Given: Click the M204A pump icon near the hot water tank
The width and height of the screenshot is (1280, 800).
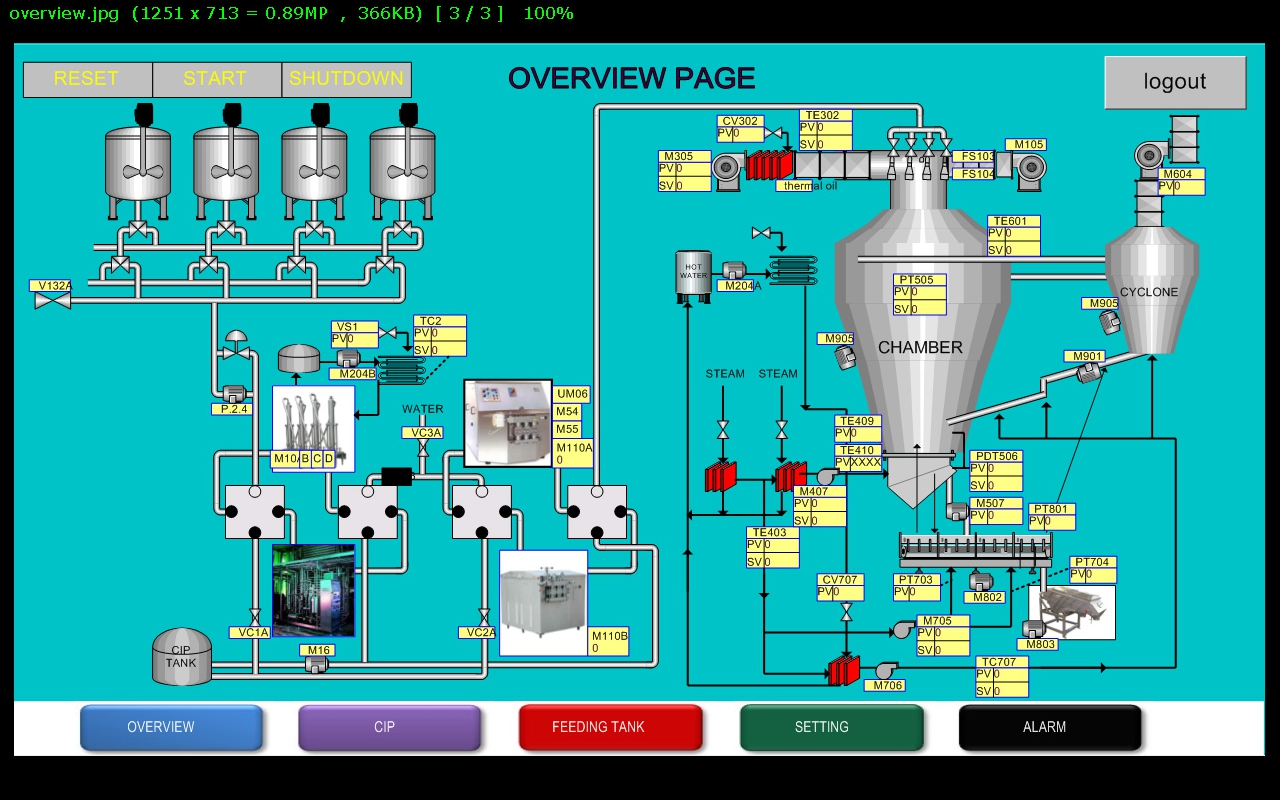Looking at the screenshot, I should tap(734, 271).
